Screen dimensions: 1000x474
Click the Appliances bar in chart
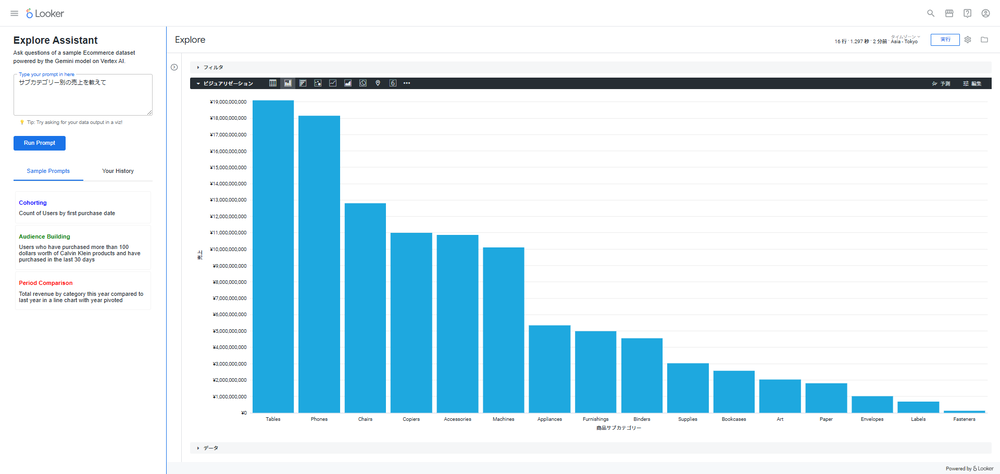[550, 369]
